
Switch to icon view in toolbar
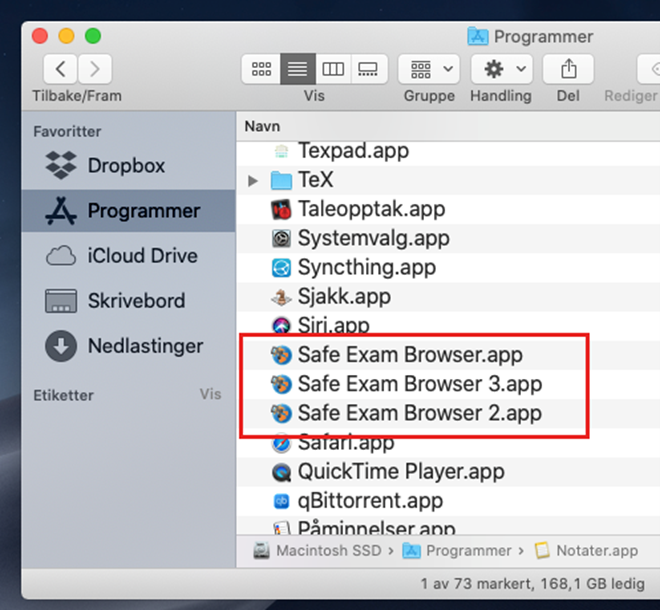click(x=262, y=69)
